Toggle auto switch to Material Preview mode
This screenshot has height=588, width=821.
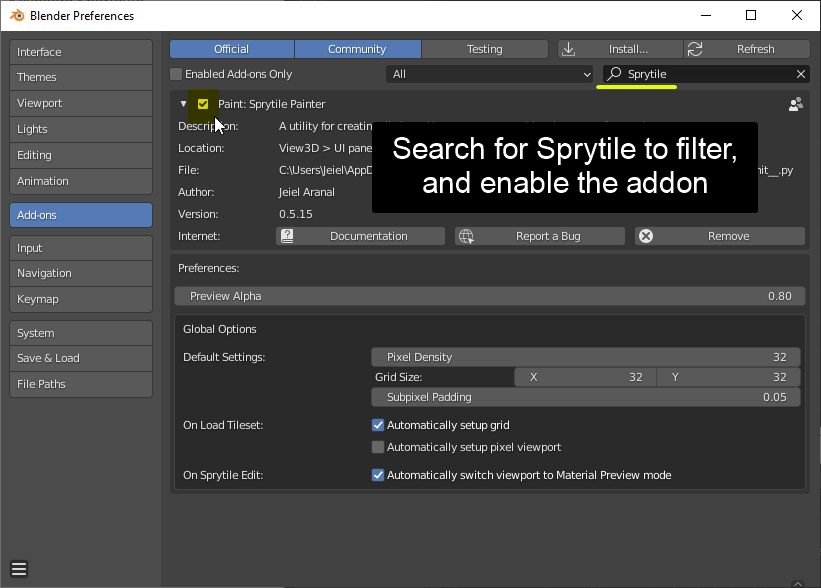click(x=378, y=475)
